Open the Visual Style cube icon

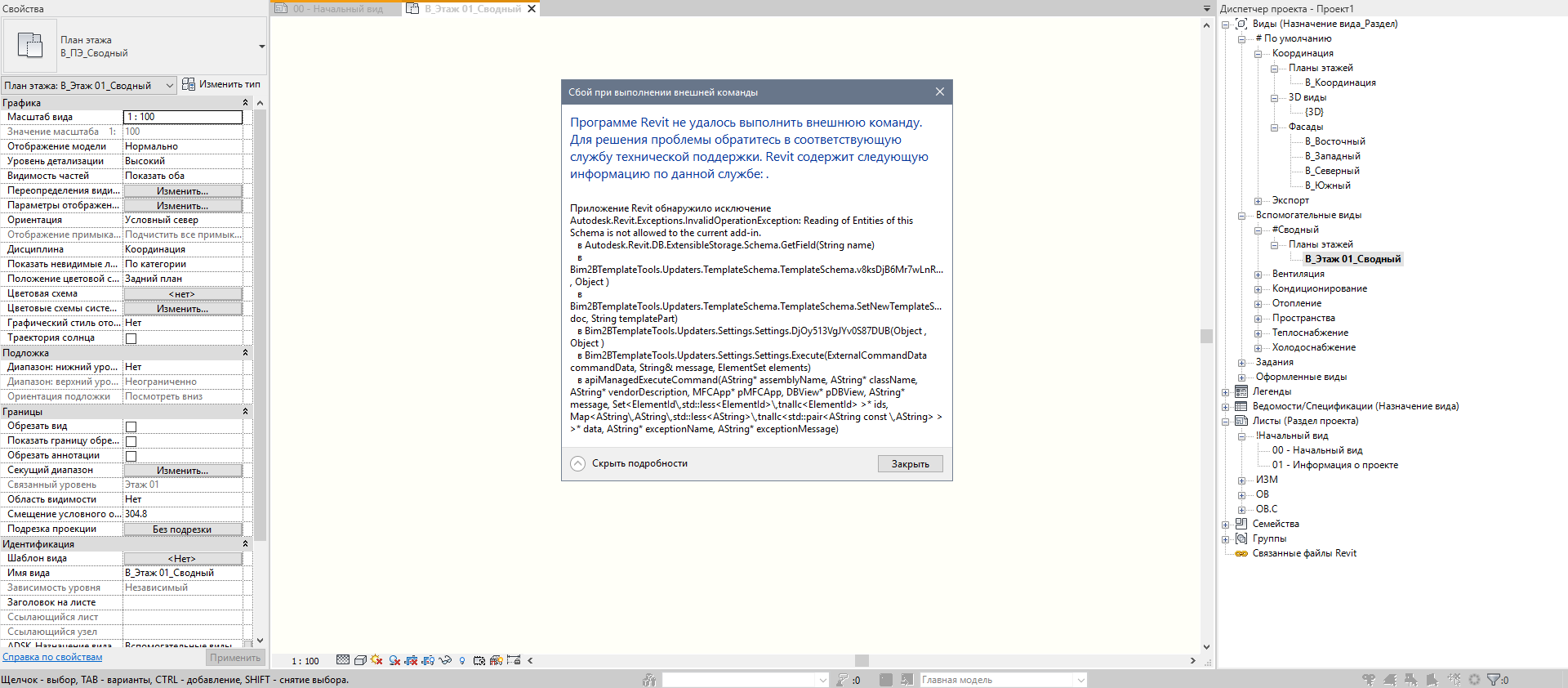360,660
